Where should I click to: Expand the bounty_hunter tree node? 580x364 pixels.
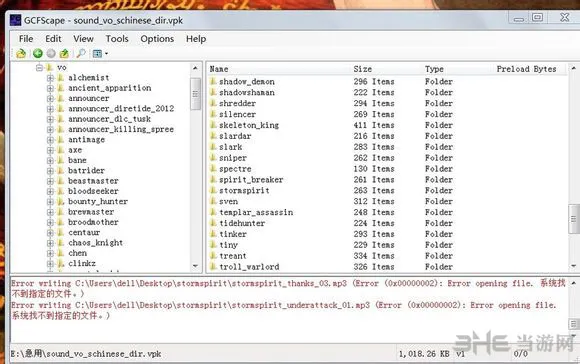(x=50, y=202)
